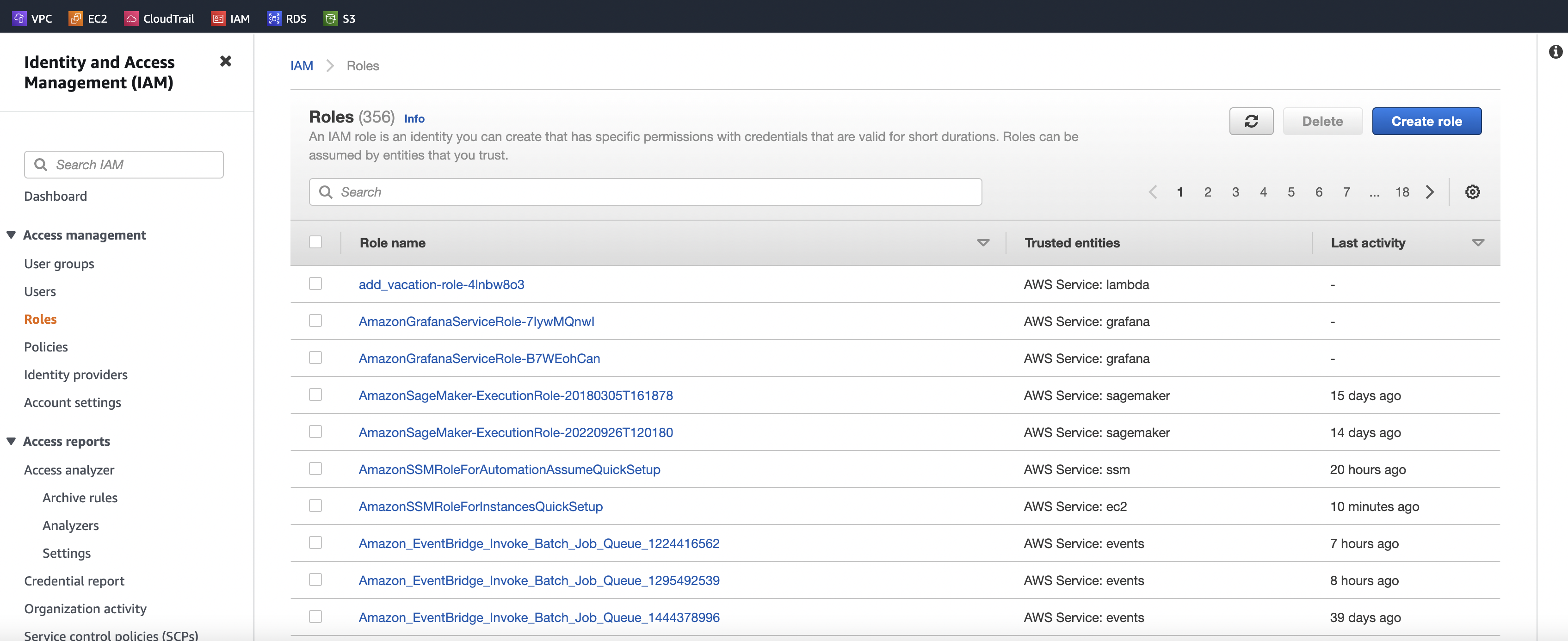The image size is (1568, 641).
Task: Collapse the Access reports section
Action: (x=11, y=441)
